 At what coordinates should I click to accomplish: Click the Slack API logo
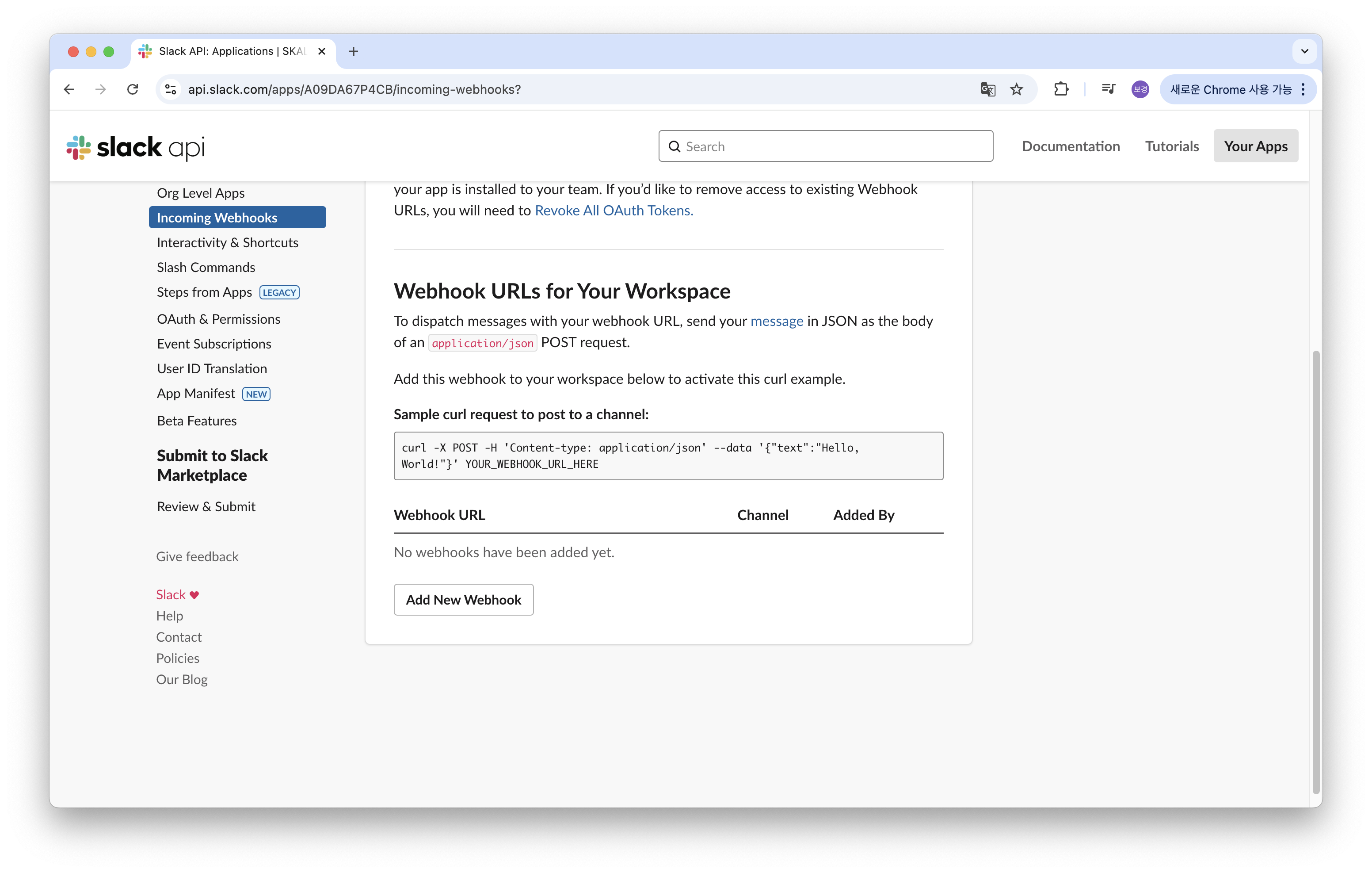(135, 147)
